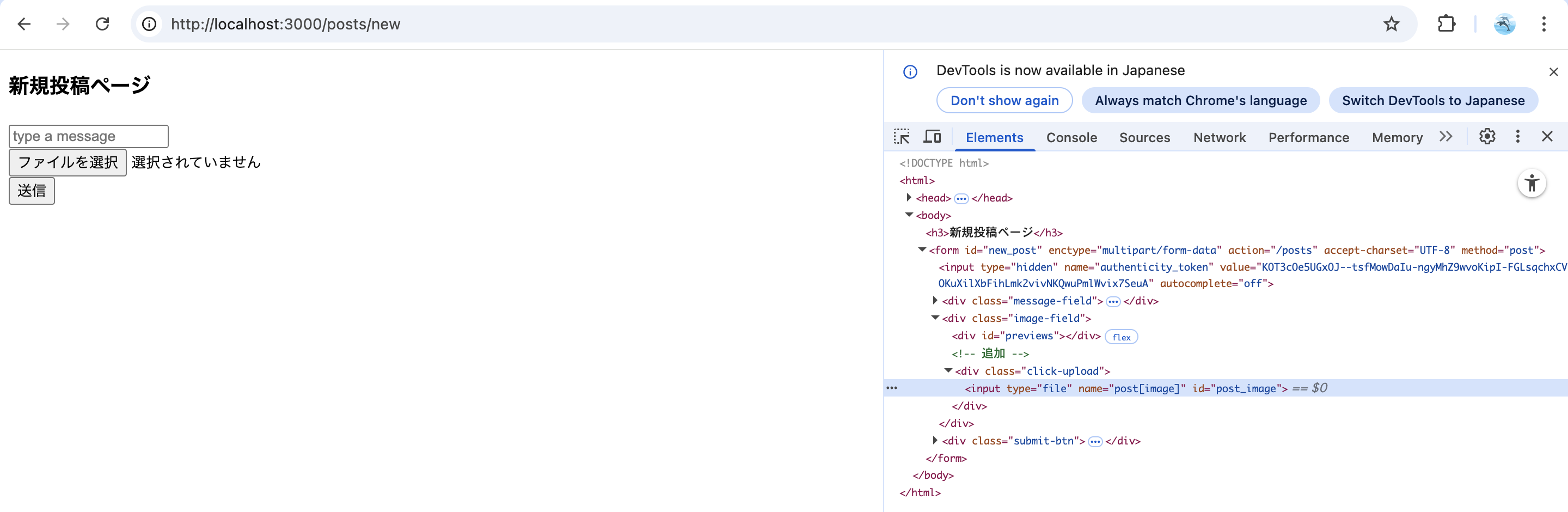The image size is (1568, 512).
Task: Choose "Always match Chrome's language"
Action: (x=1200, y=100)
